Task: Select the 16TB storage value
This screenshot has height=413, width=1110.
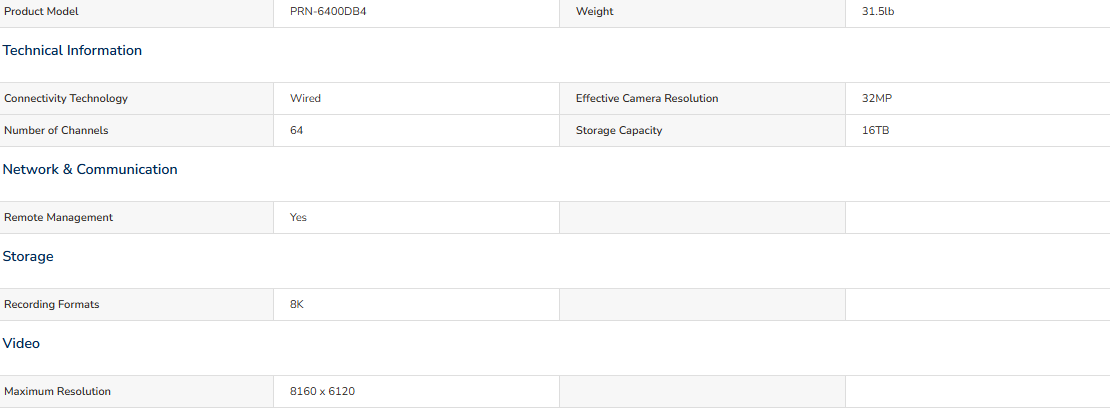Action: point(876,130)
